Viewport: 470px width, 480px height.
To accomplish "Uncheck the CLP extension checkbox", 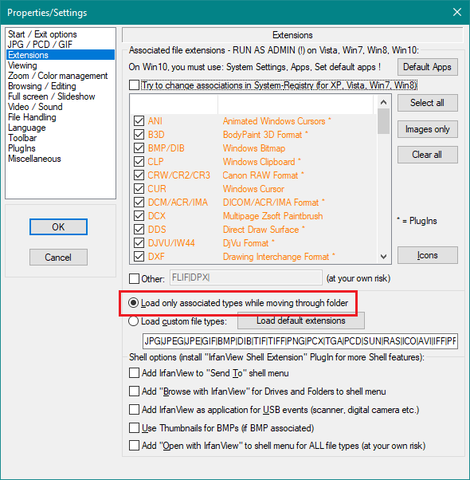I will (139, 162).
